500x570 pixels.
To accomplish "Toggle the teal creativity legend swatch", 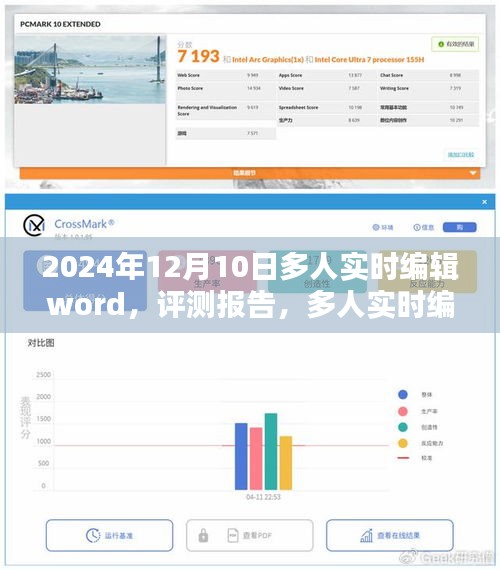I will point(403,427).
